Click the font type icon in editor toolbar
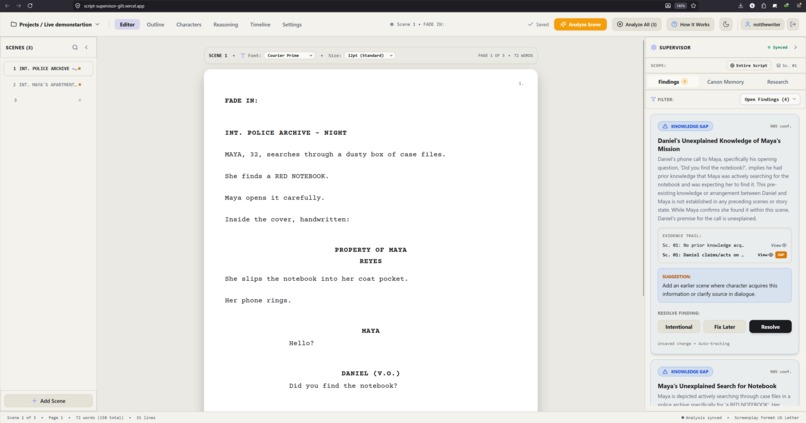 pyautogui.click(x=243, y=56)
